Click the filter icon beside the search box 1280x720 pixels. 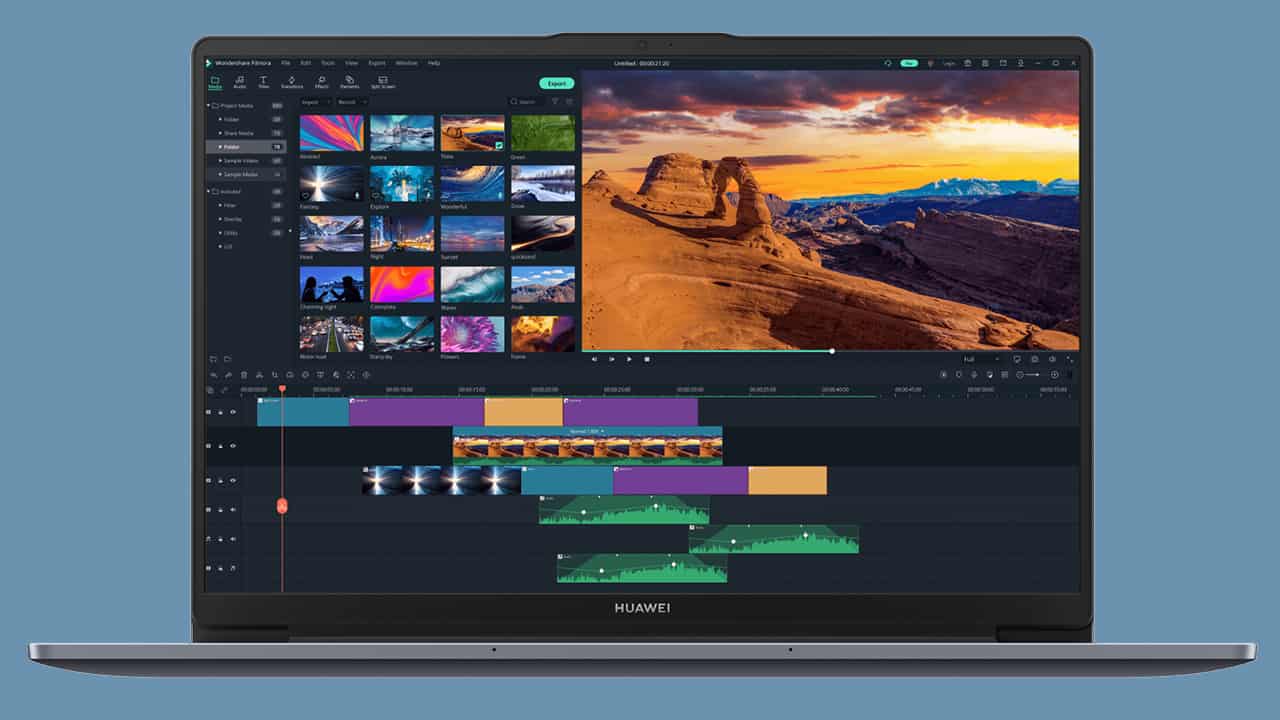(x=555, y=102)
